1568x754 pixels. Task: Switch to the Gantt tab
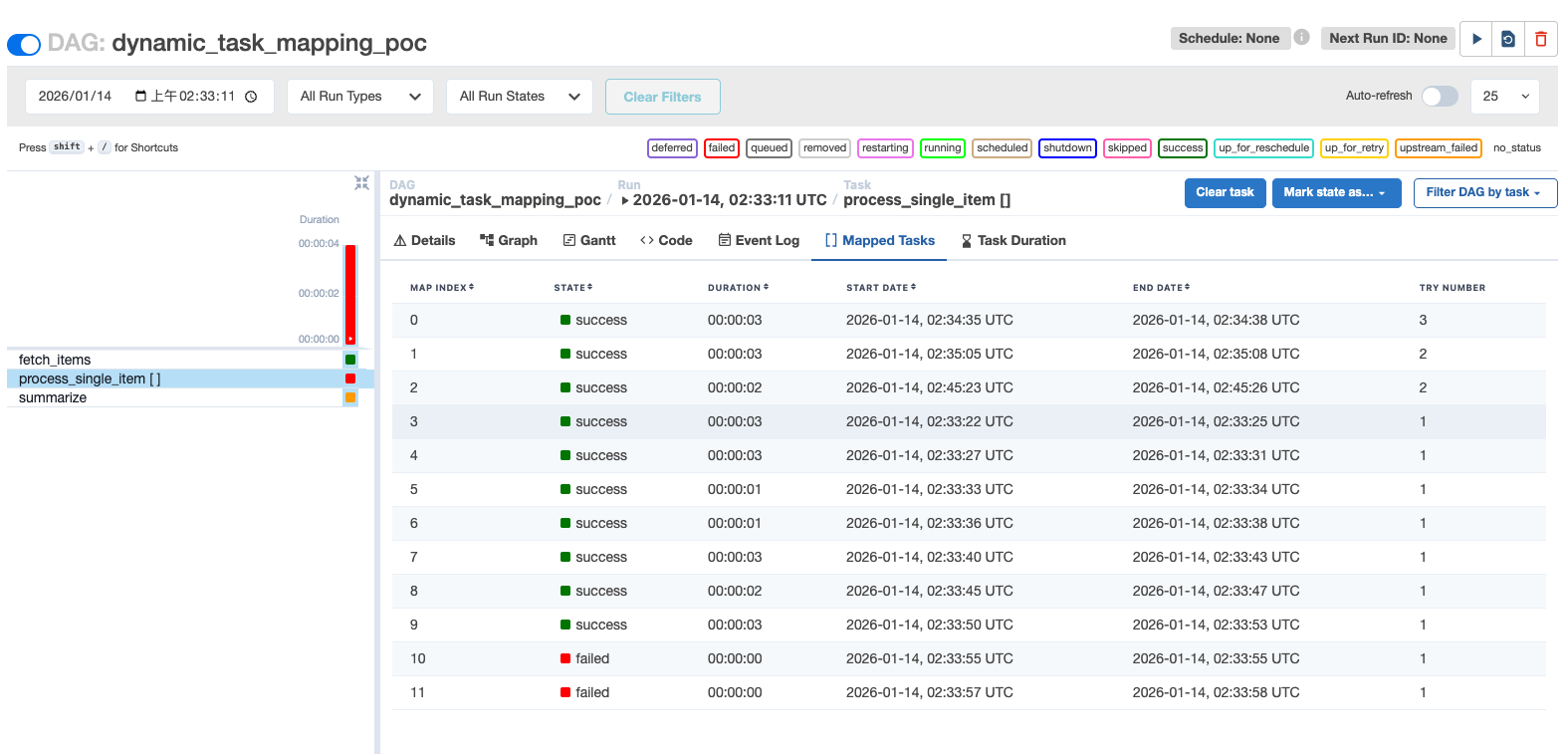click(589, 240)
